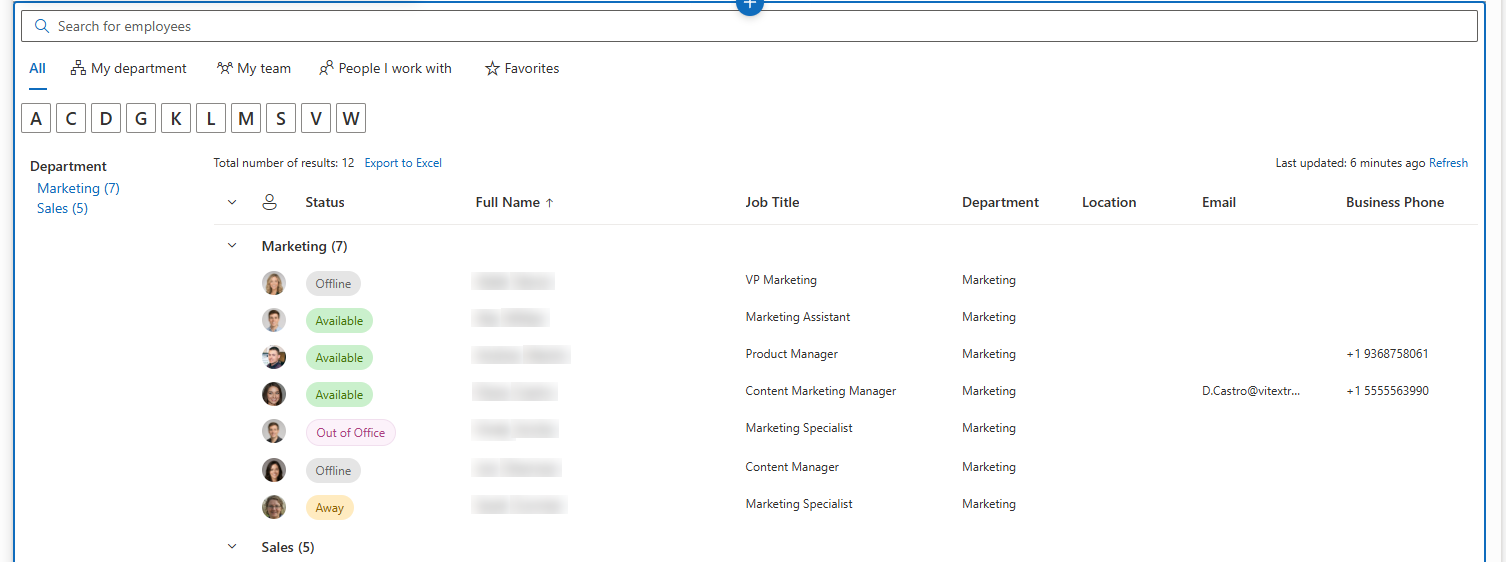Collapse all groups via header chevron
This screenshot has width=1506, height=562.
click(232, 202)
